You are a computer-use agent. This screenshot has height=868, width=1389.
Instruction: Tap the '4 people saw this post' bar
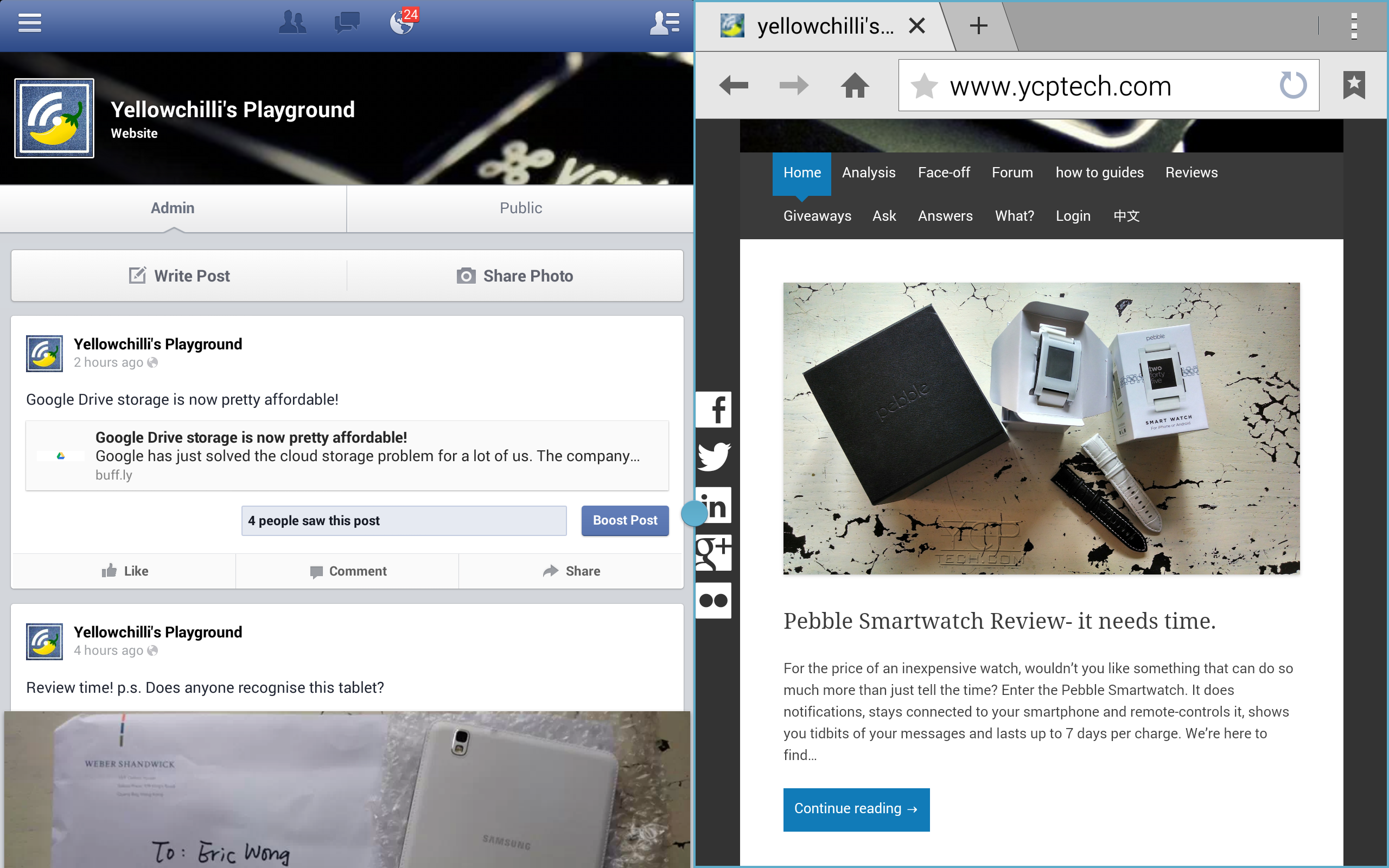coord(404,521)
